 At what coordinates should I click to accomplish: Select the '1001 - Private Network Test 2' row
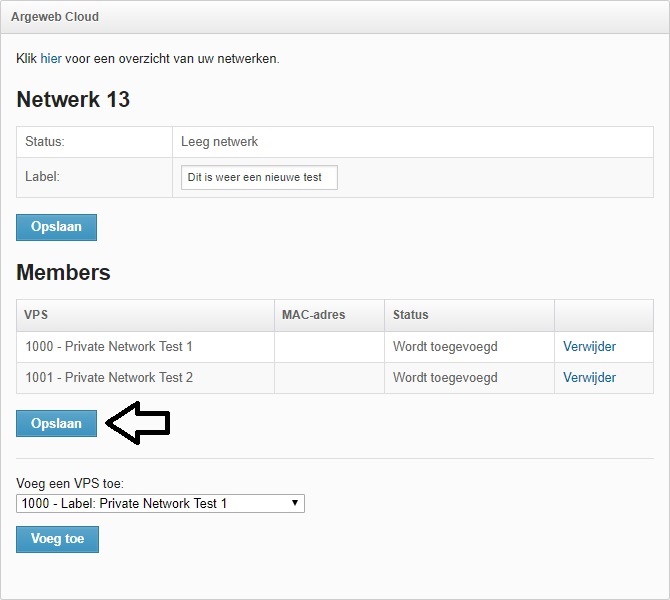[x=335, y=378]
